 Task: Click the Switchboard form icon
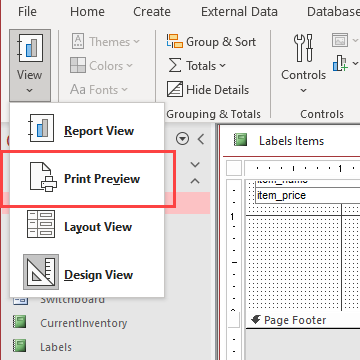[x=20, y=301]
